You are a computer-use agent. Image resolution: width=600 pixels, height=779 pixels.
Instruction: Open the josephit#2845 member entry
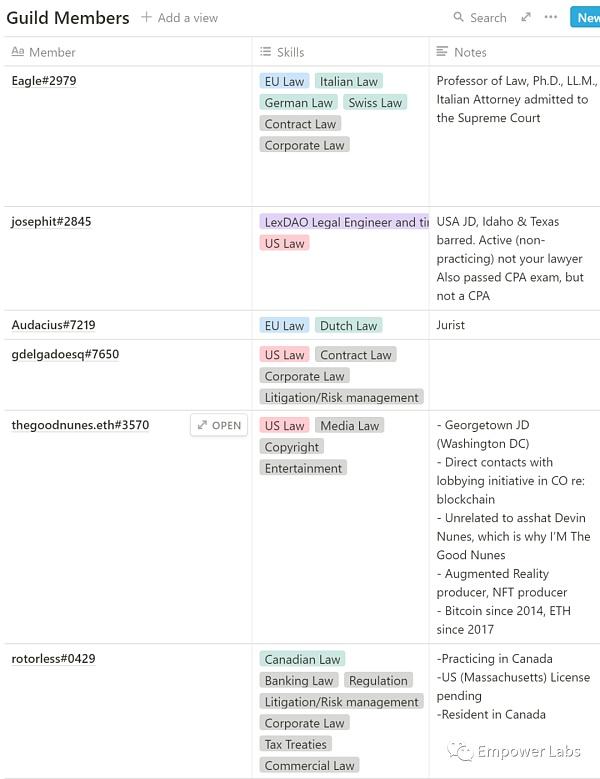(51, 222)
